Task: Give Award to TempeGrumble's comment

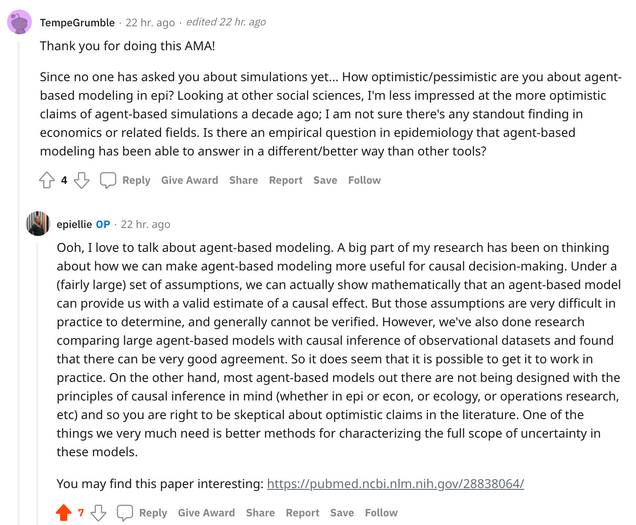Action: [x=189, y=180]
